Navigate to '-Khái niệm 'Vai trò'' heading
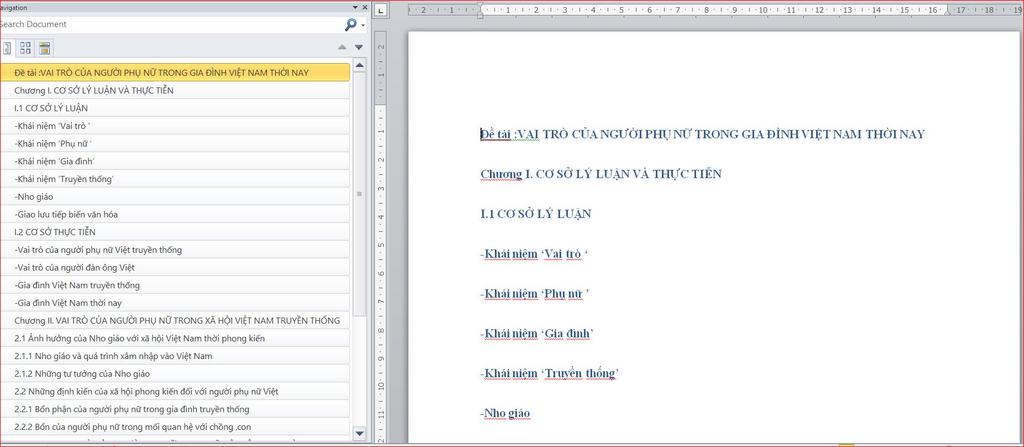The height and width of the screenshot is (447, 1024). 175,125
